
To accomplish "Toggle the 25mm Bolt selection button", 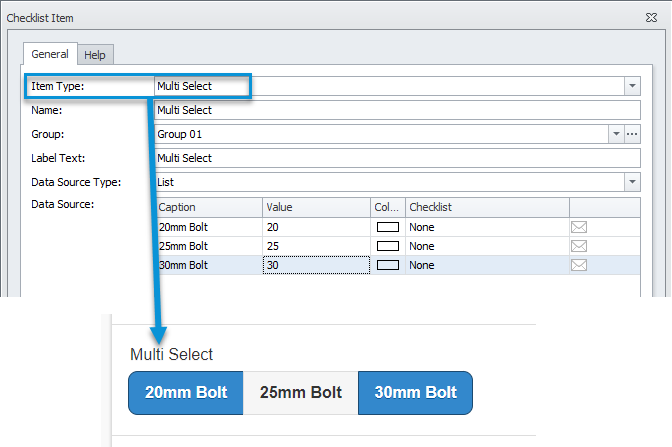I will tap(300, 393).
